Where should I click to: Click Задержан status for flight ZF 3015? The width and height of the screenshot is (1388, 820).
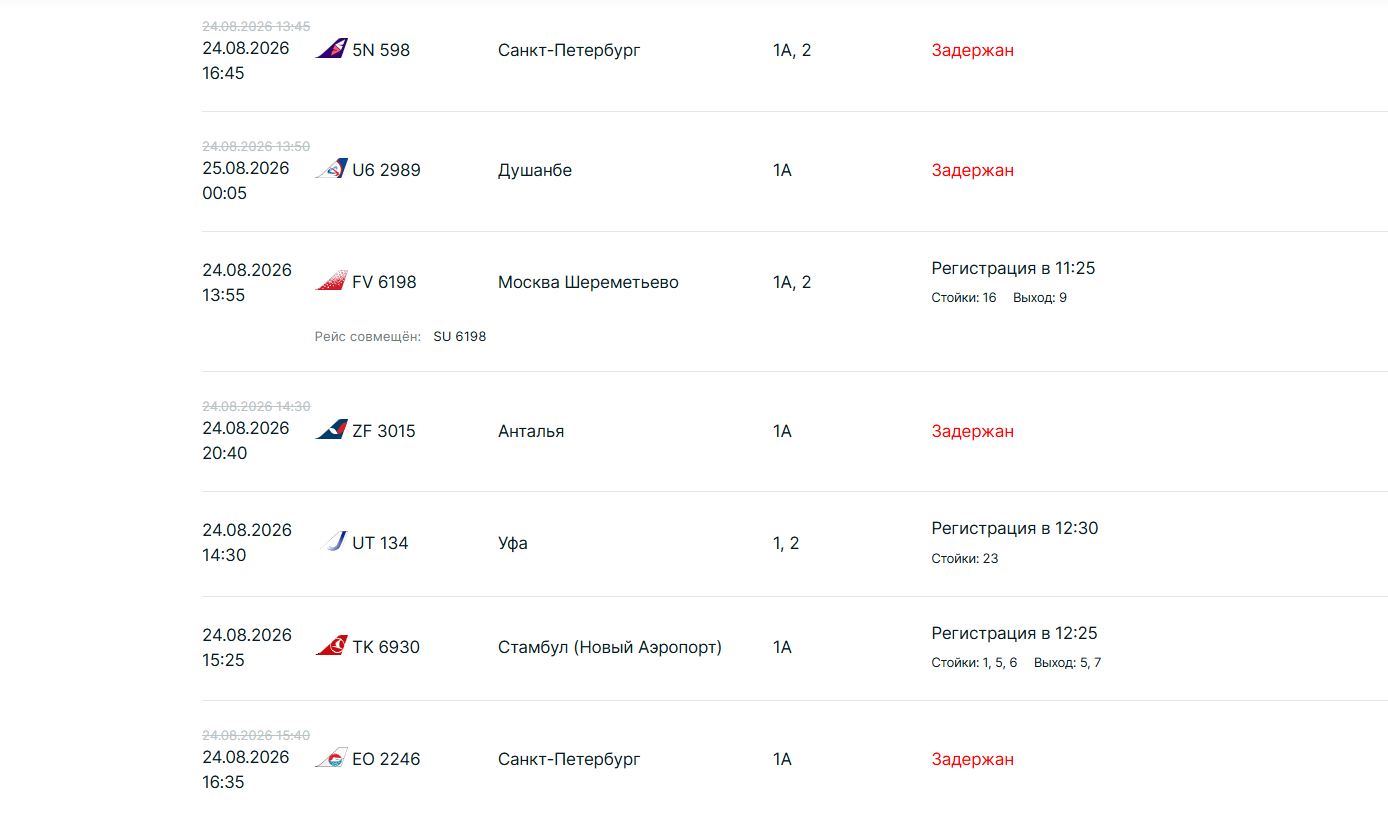coord(973,431)
